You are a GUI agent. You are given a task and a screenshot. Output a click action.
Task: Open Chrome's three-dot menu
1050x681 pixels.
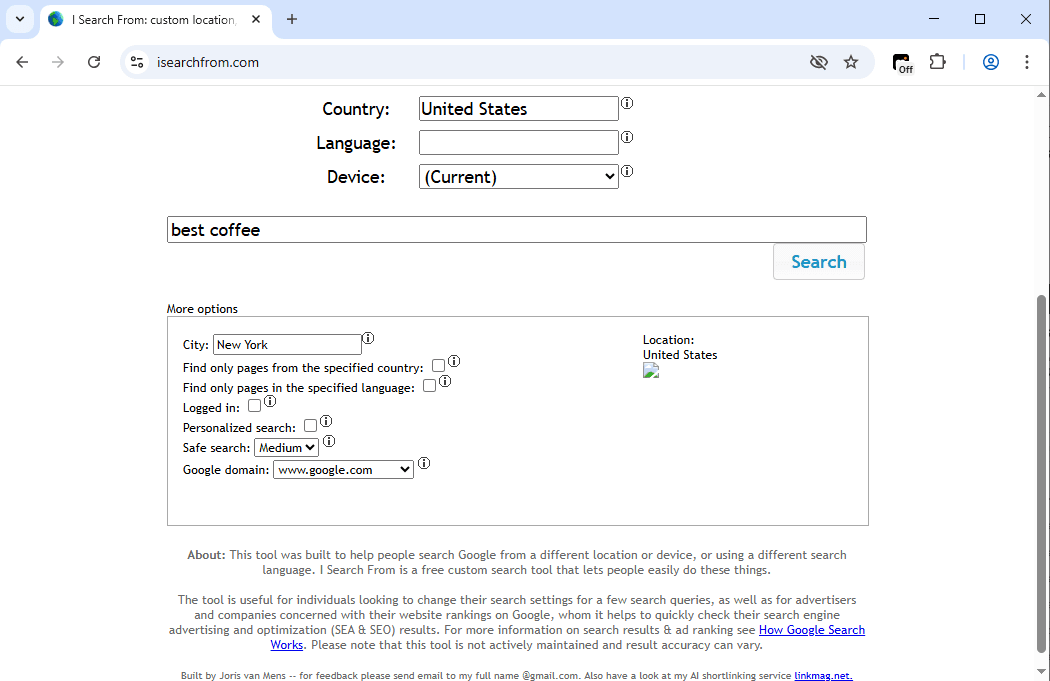pyautogui.click(x=1026, y=62)
